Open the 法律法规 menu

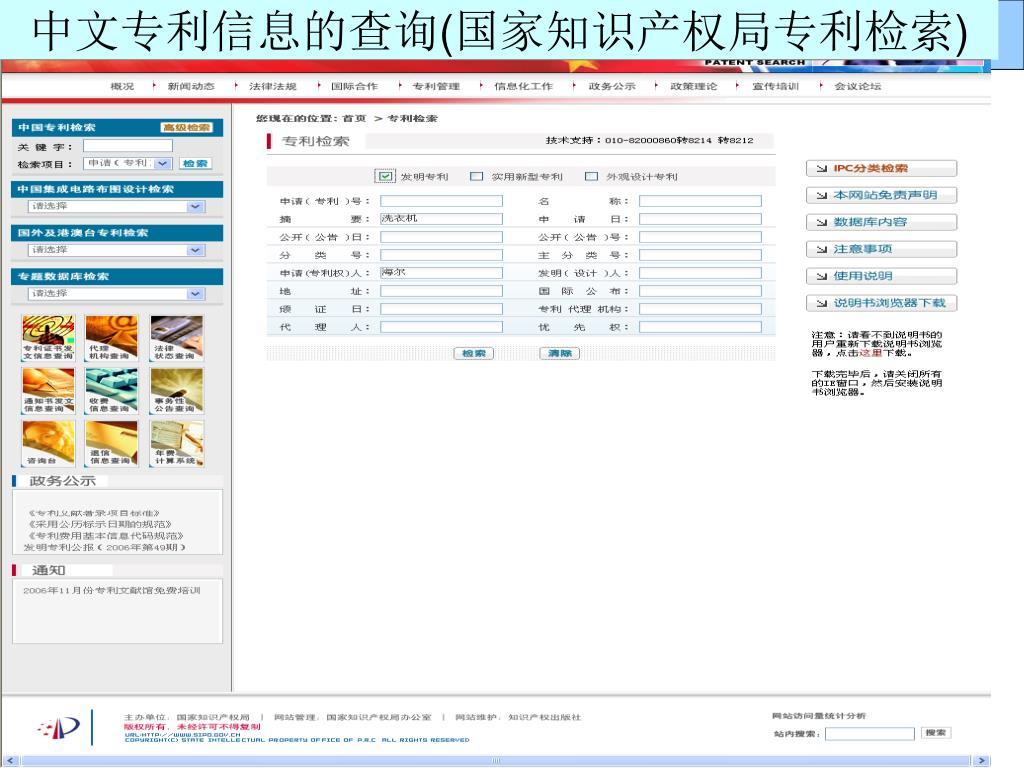click(x=272, y=86)
